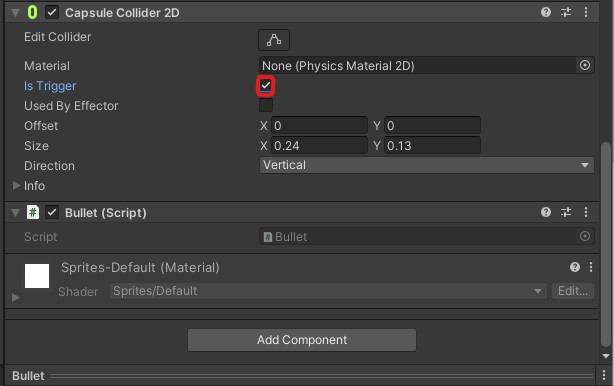Viewport: 614px width, 386px height.
Task: Click the Edit Collider button icon
Action: [x=274, y=40]
